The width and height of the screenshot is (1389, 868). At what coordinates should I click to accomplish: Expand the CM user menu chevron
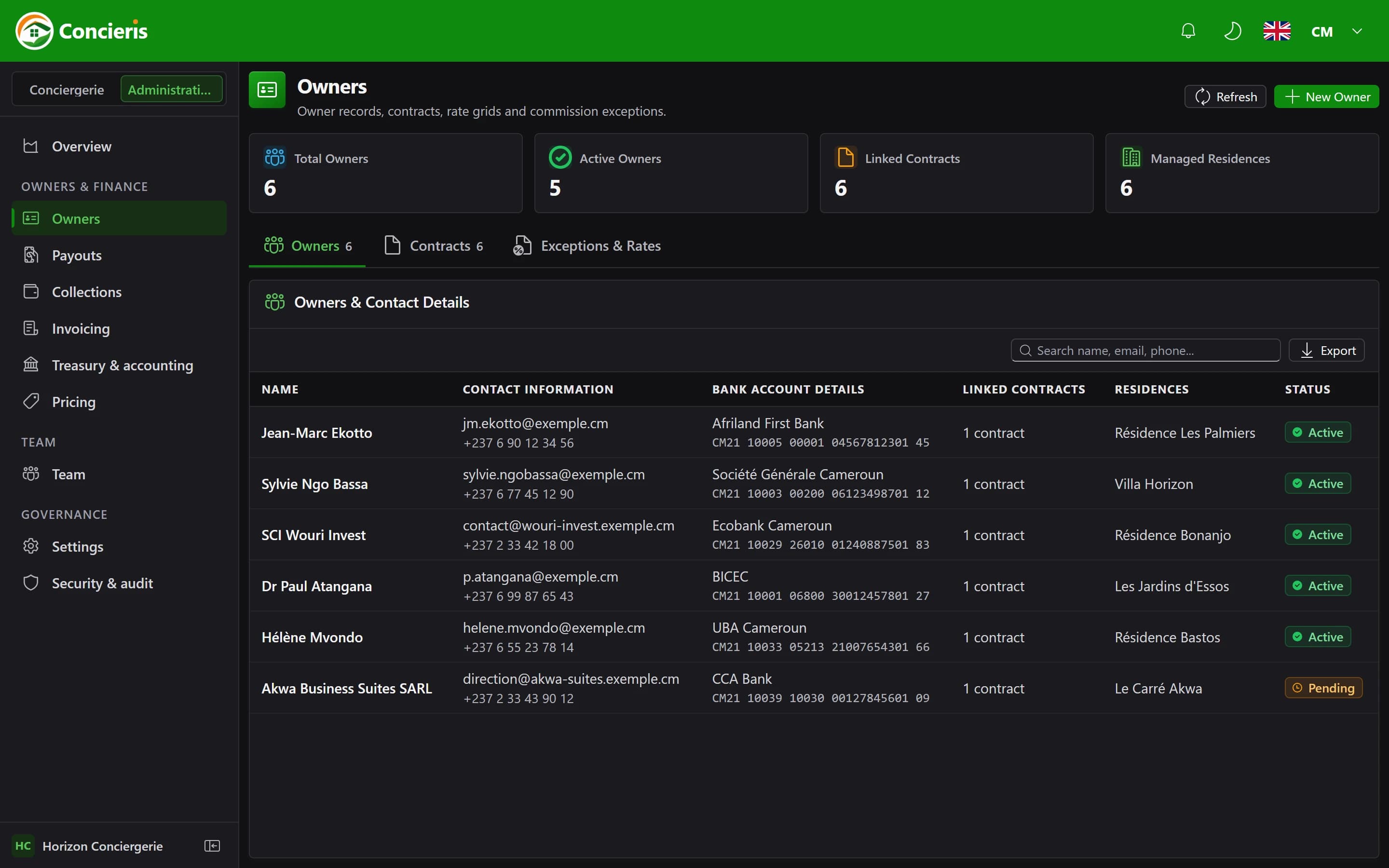point(1357,31)
